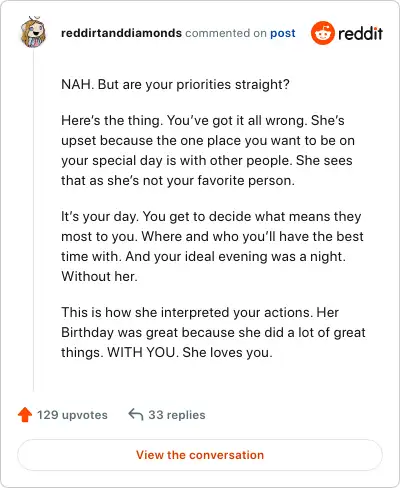
Task: Click the reddit wordmark text
Action: (360, 33)
